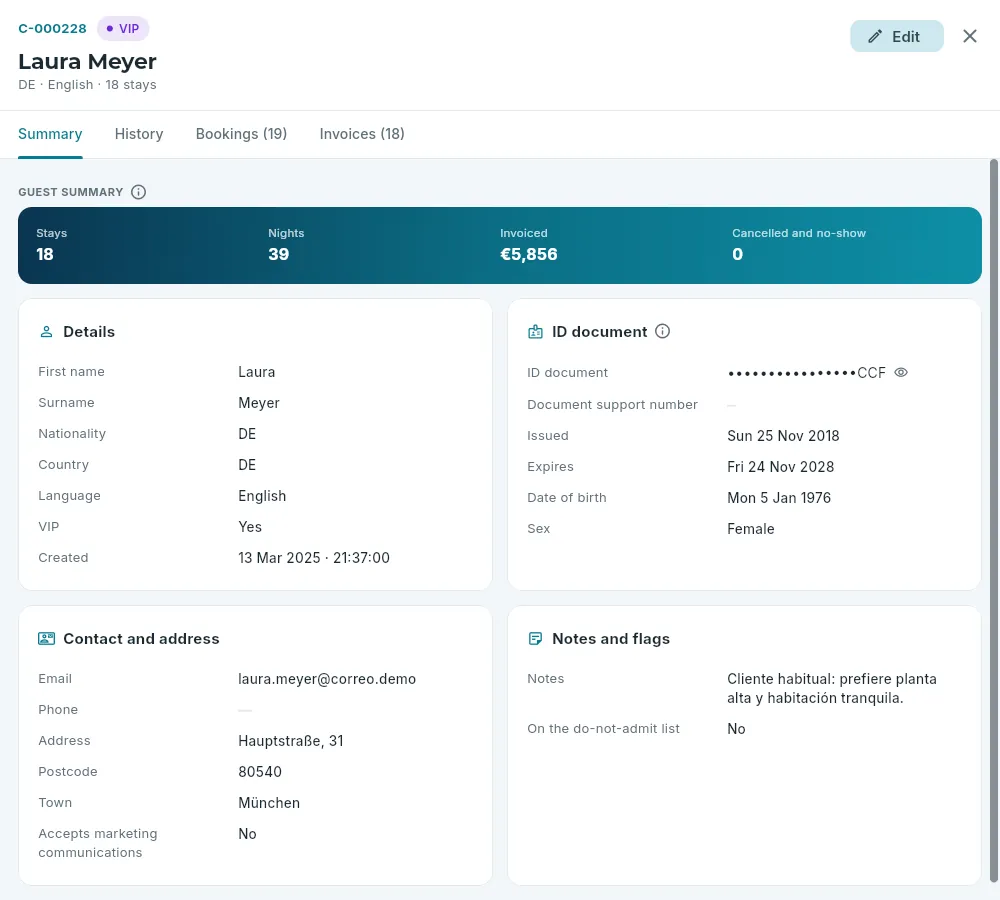Image resolution: width=1000 pixels, height=900 pixels.
Task: Click the date of birth Mon 5 Jan 1976
Action: click(779, 498)
